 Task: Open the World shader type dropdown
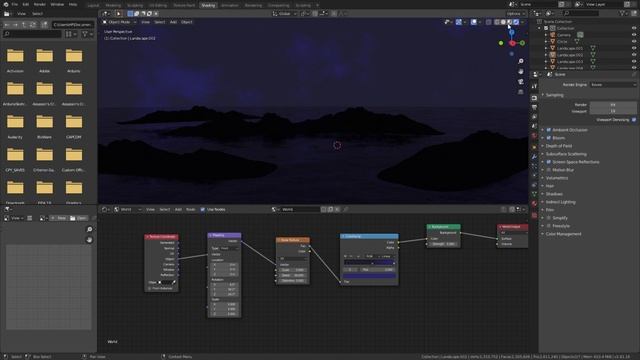point(128,209)
